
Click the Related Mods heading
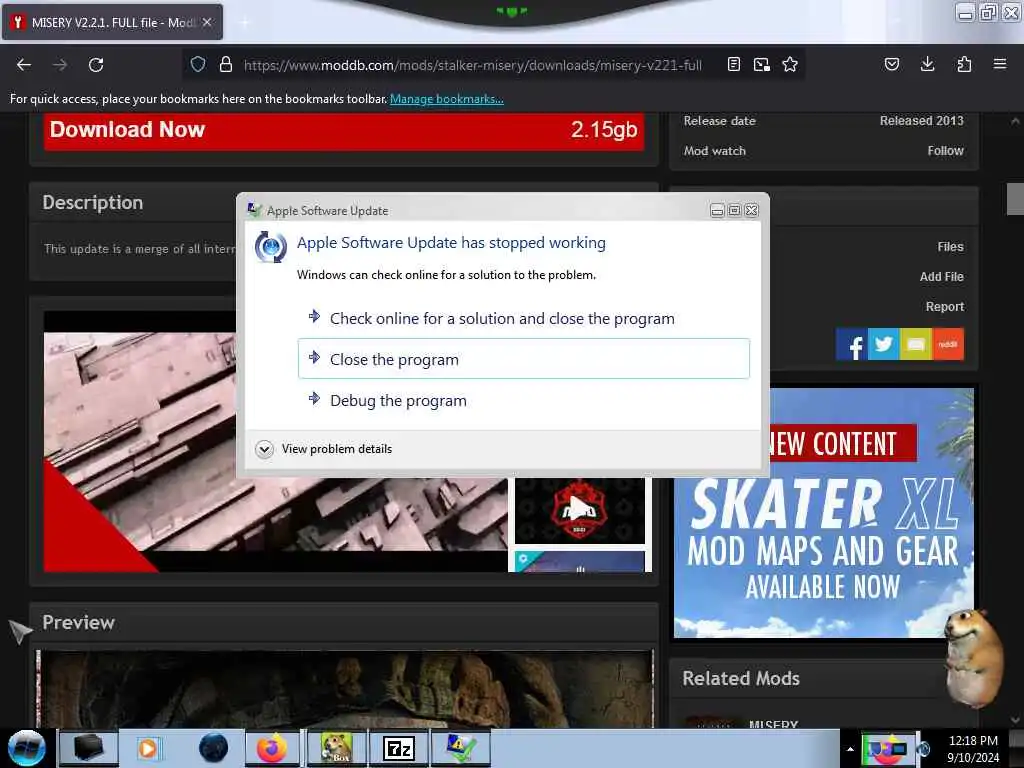coord(741,679)
